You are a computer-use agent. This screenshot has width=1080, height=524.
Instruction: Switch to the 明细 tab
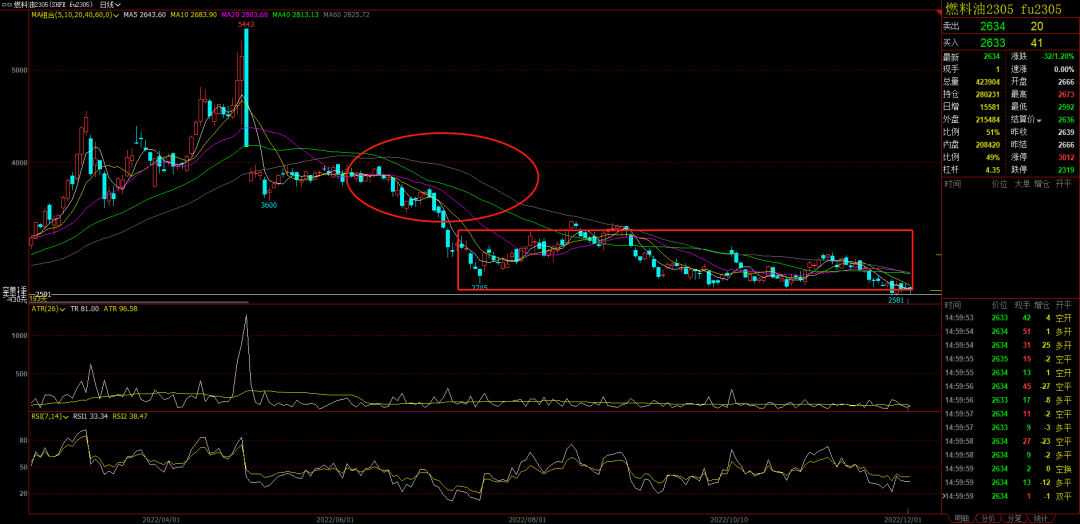(961, 518)
